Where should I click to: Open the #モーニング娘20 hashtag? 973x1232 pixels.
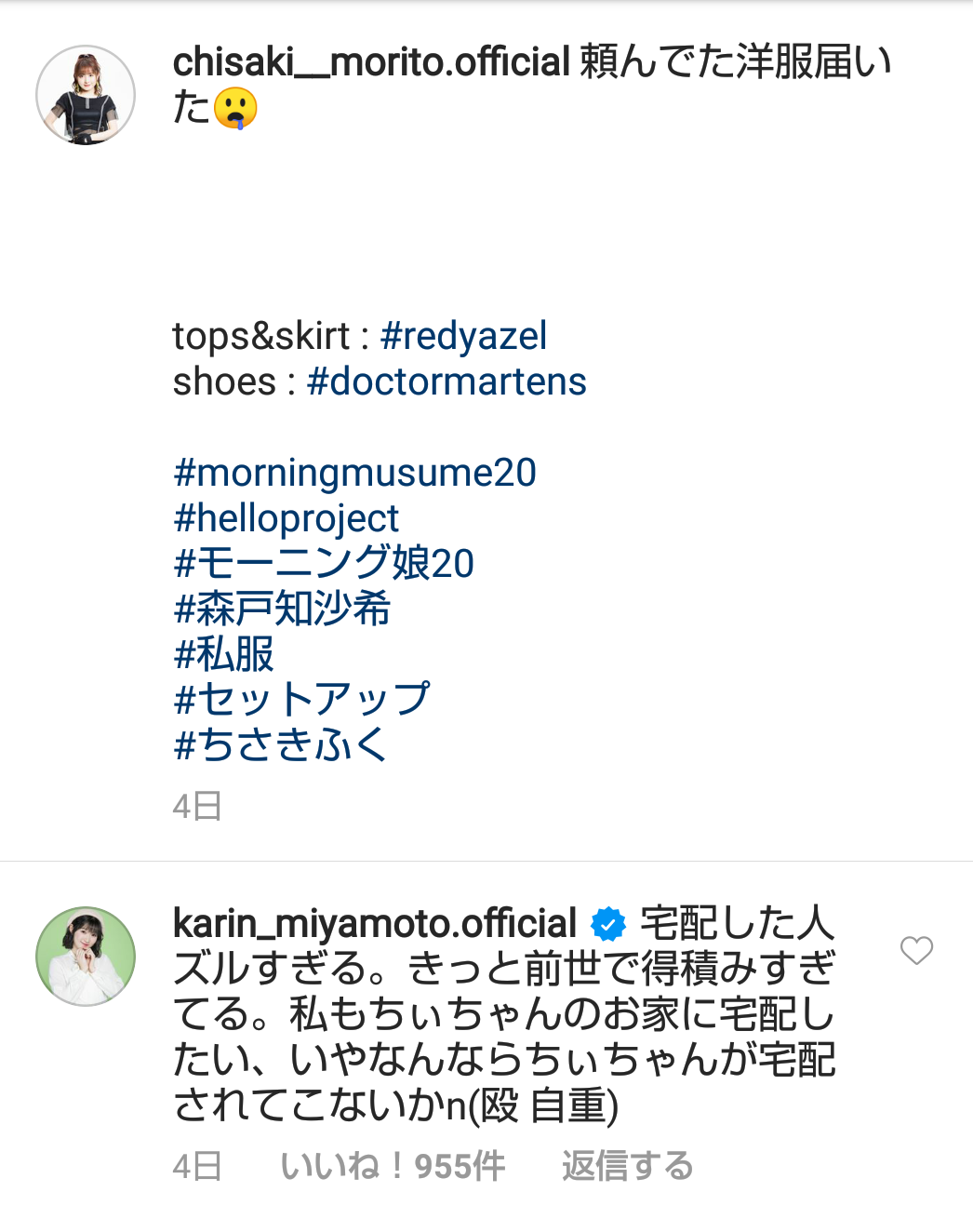tap(324, 563)
